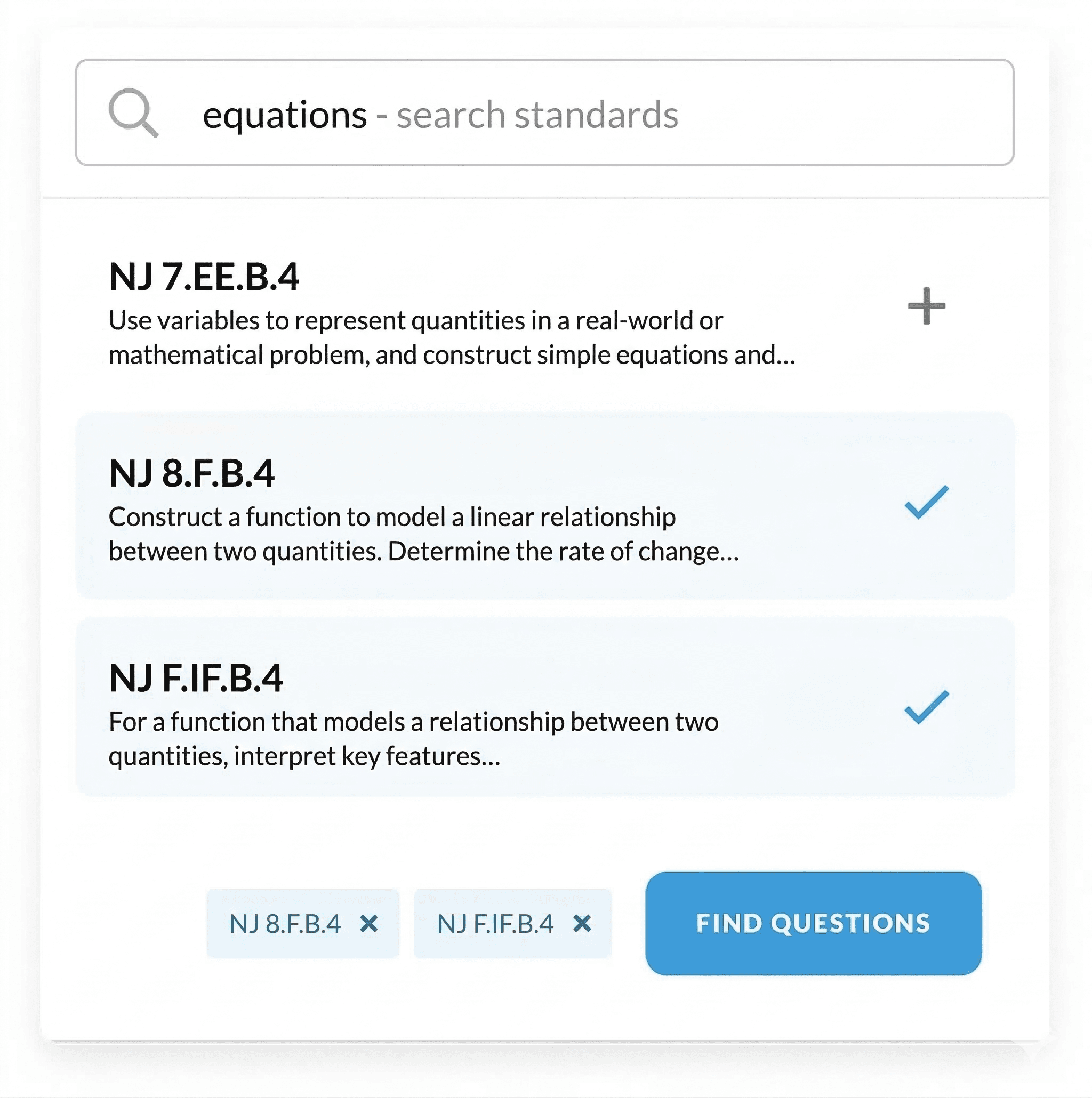Deselect the NJ 8.F.B.4 checkmark
This screenshot has width=1092, height=1098.
926,503
